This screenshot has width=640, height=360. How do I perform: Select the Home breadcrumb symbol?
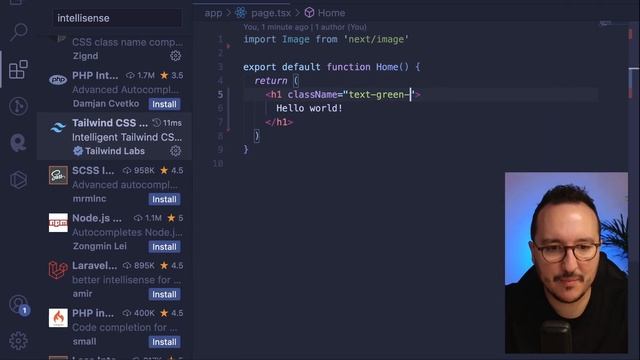pyautogui.click(x=331, y=13)
